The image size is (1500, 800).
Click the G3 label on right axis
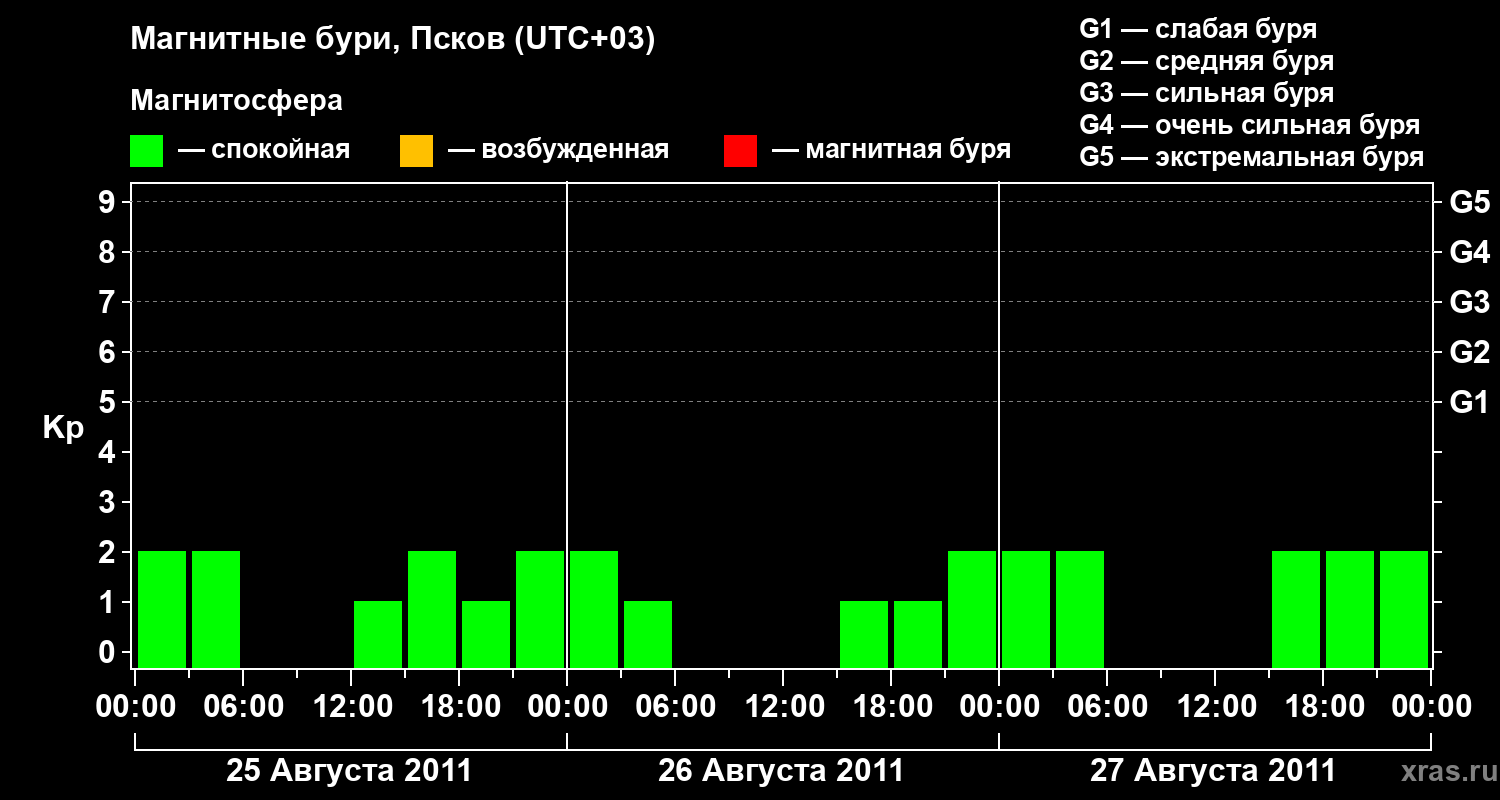click(x=1470, y=302)
